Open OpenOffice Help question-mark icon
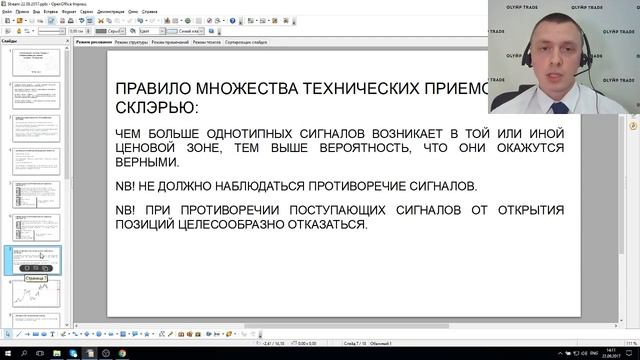The height and width of the screenshot is (360, 640). click(232, 20)
